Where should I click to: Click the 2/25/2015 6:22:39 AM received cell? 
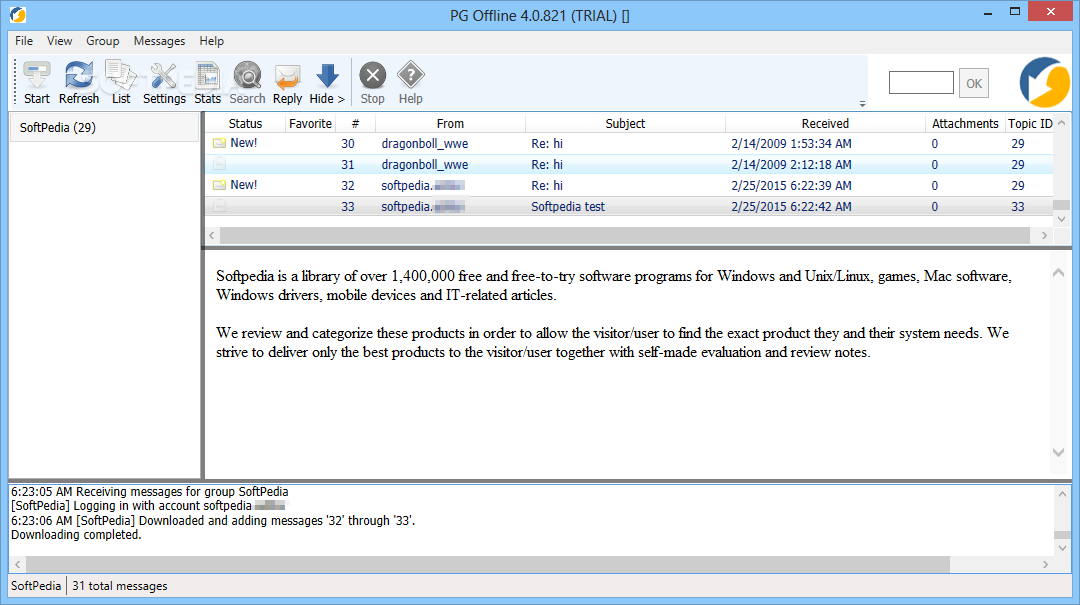(791, 185)
